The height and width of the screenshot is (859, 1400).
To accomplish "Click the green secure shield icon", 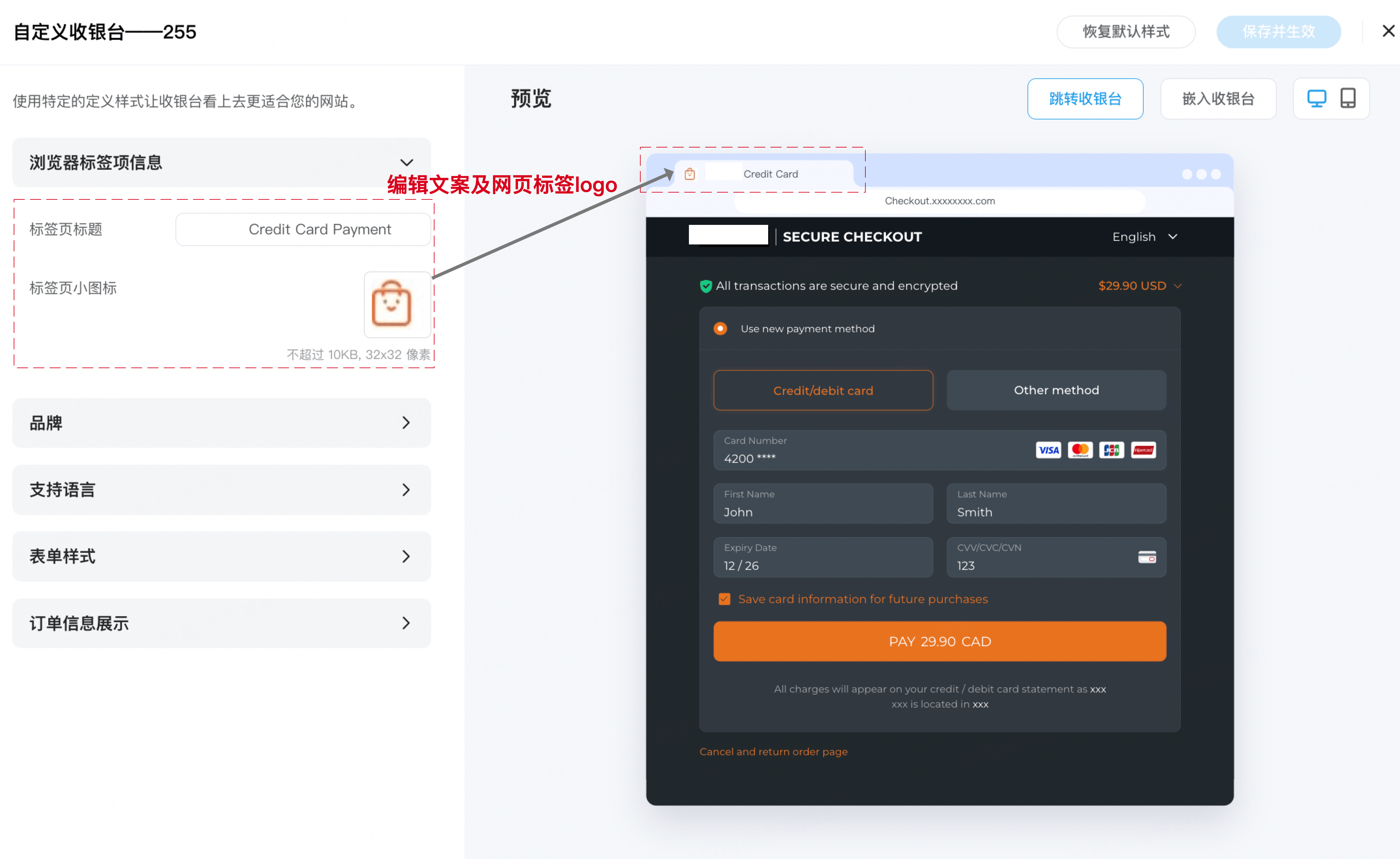I will [x=706, y=286].
